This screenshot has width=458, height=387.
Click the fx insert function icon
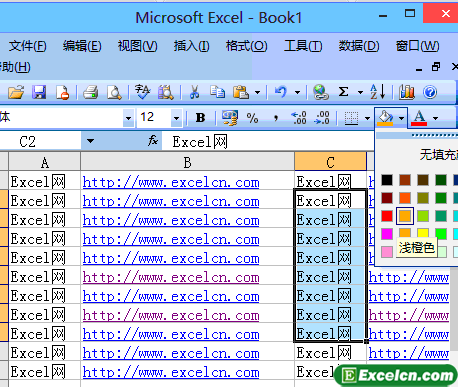coord(153,141)
